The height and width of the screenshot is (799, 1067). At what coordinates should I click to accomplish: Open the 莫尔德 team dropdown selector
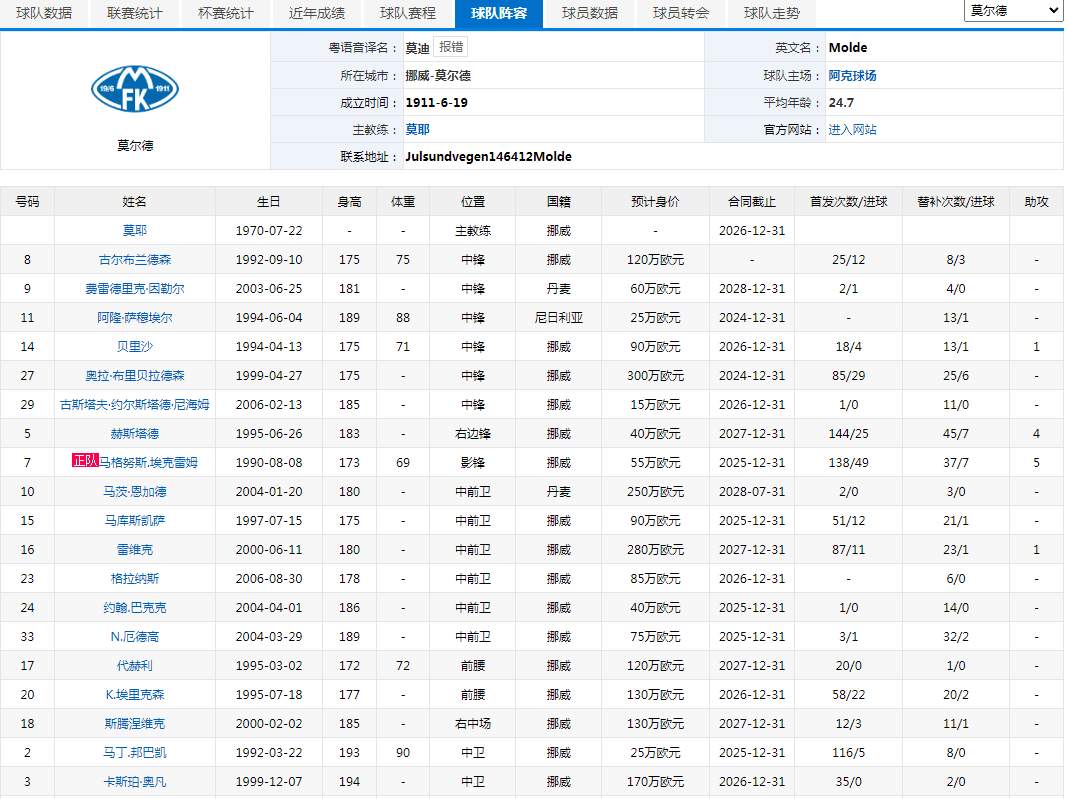1013,10
